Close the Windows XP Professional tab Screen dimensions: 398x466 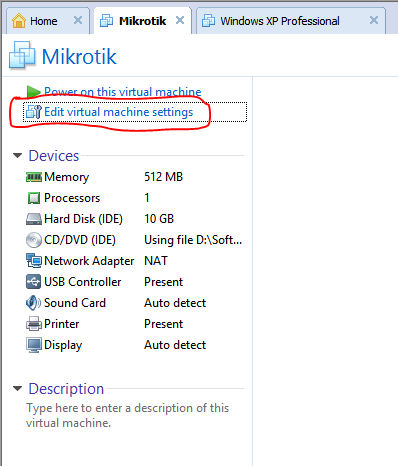coord(374,21)
